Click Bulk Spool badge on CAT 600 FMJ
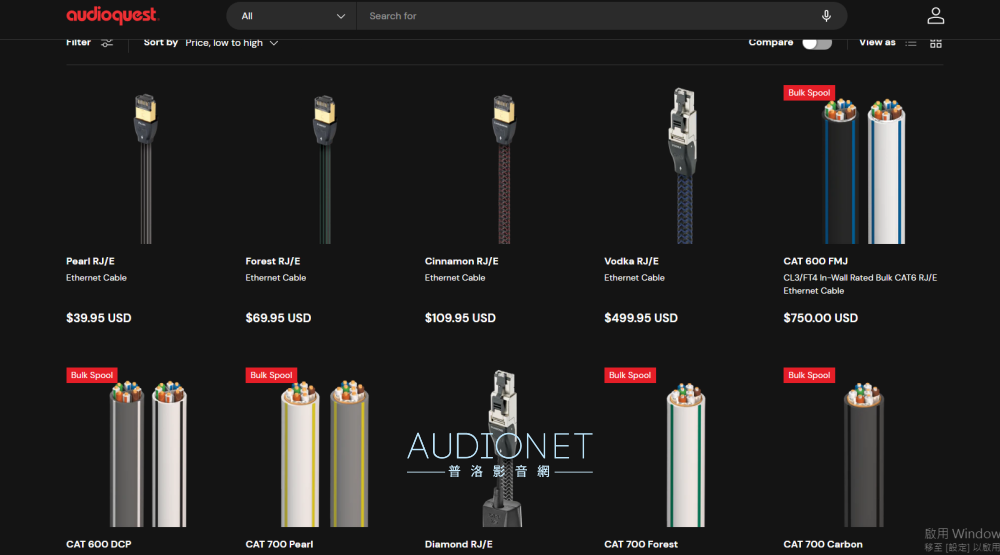The image size is (1000, 555). 809,92
